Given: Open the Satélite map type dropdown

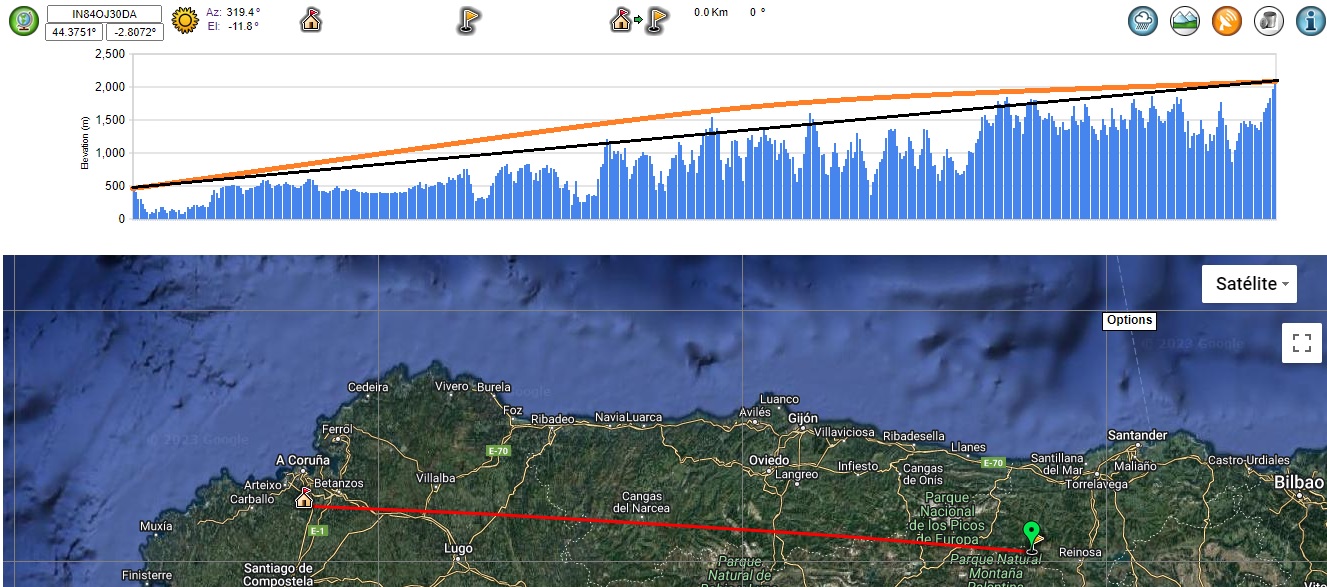Looking at the screenshot, I should click(x=1249, y=284).
